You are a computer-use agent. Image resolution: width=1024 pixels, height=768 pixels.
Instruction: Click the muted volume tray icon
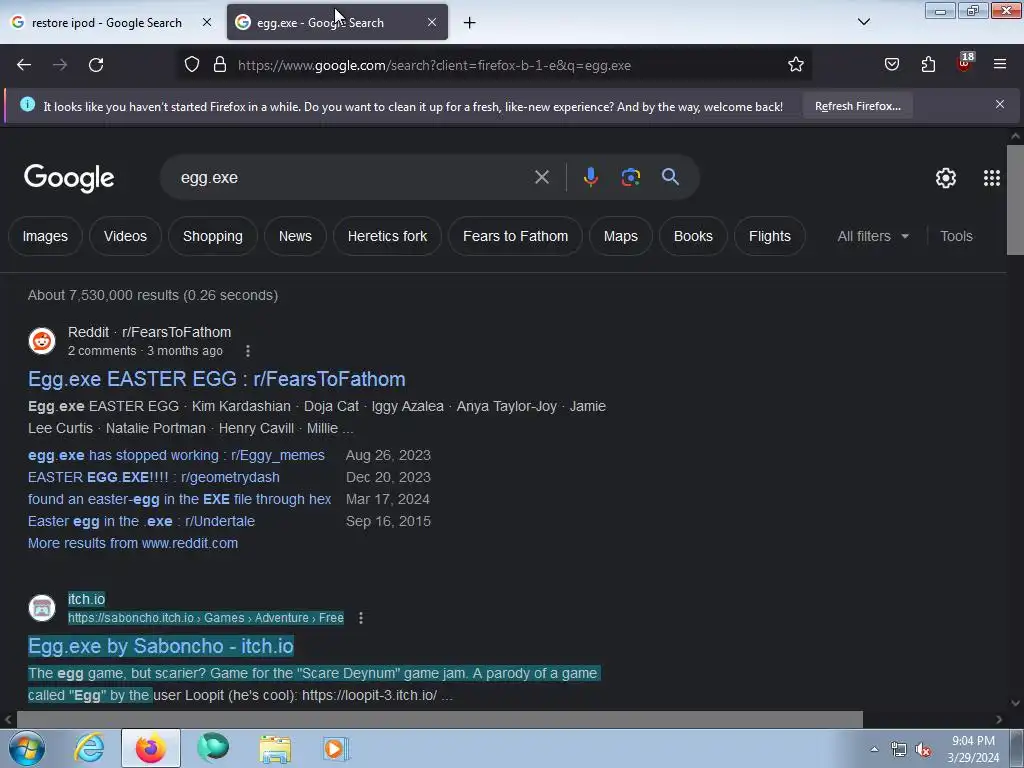[923, 750]
